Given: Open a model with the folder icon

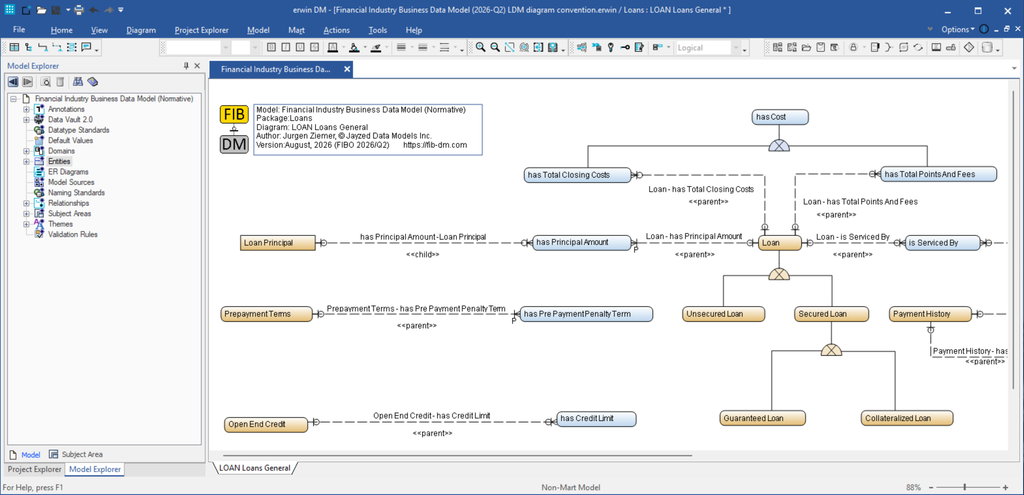Looking at the screenshot, I should click(x=41, y=10).
